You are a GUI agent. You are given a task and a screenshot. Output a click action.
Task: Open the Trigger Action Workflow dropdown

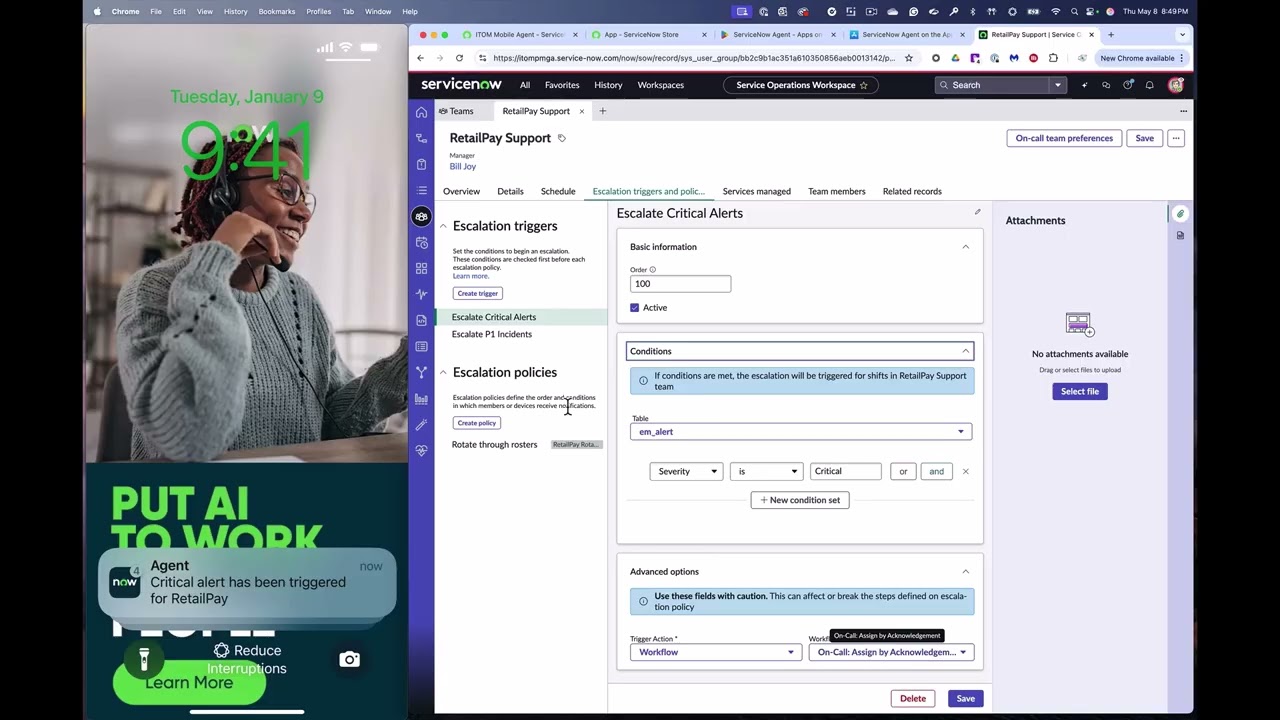coord(714,651)
